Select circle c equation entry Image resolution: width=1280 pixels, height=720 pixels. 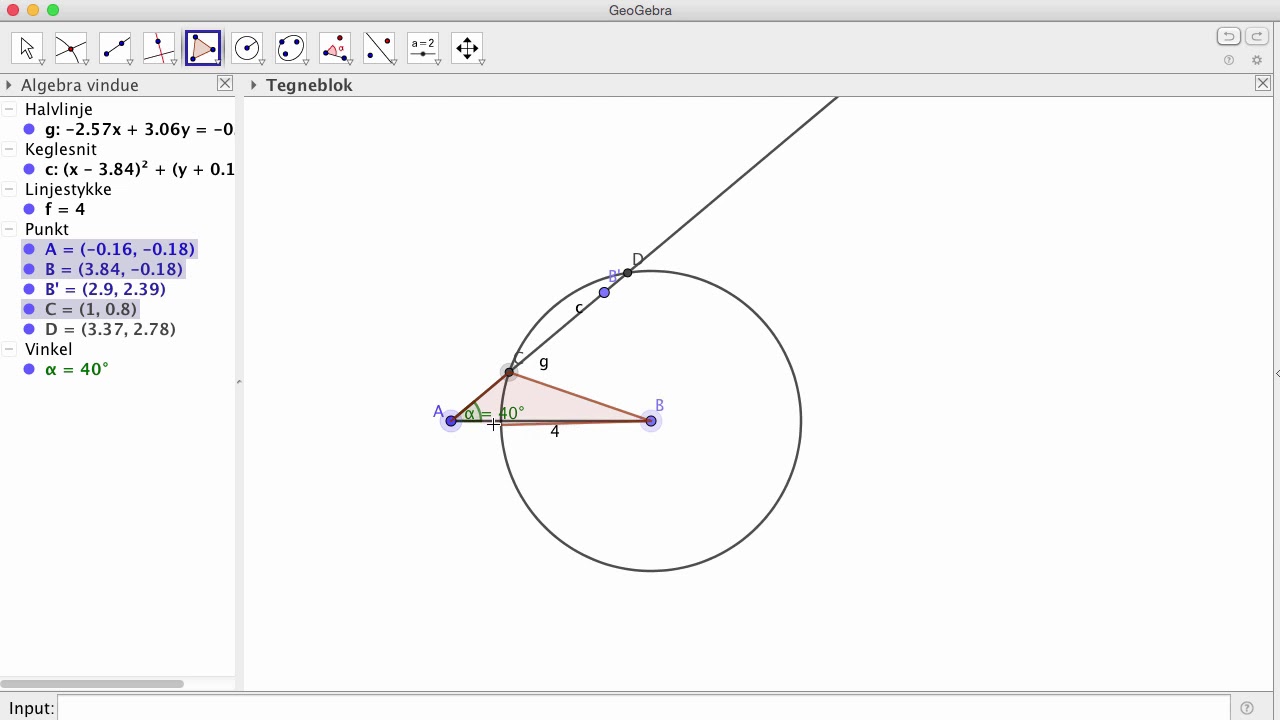[x=139, y=169]
